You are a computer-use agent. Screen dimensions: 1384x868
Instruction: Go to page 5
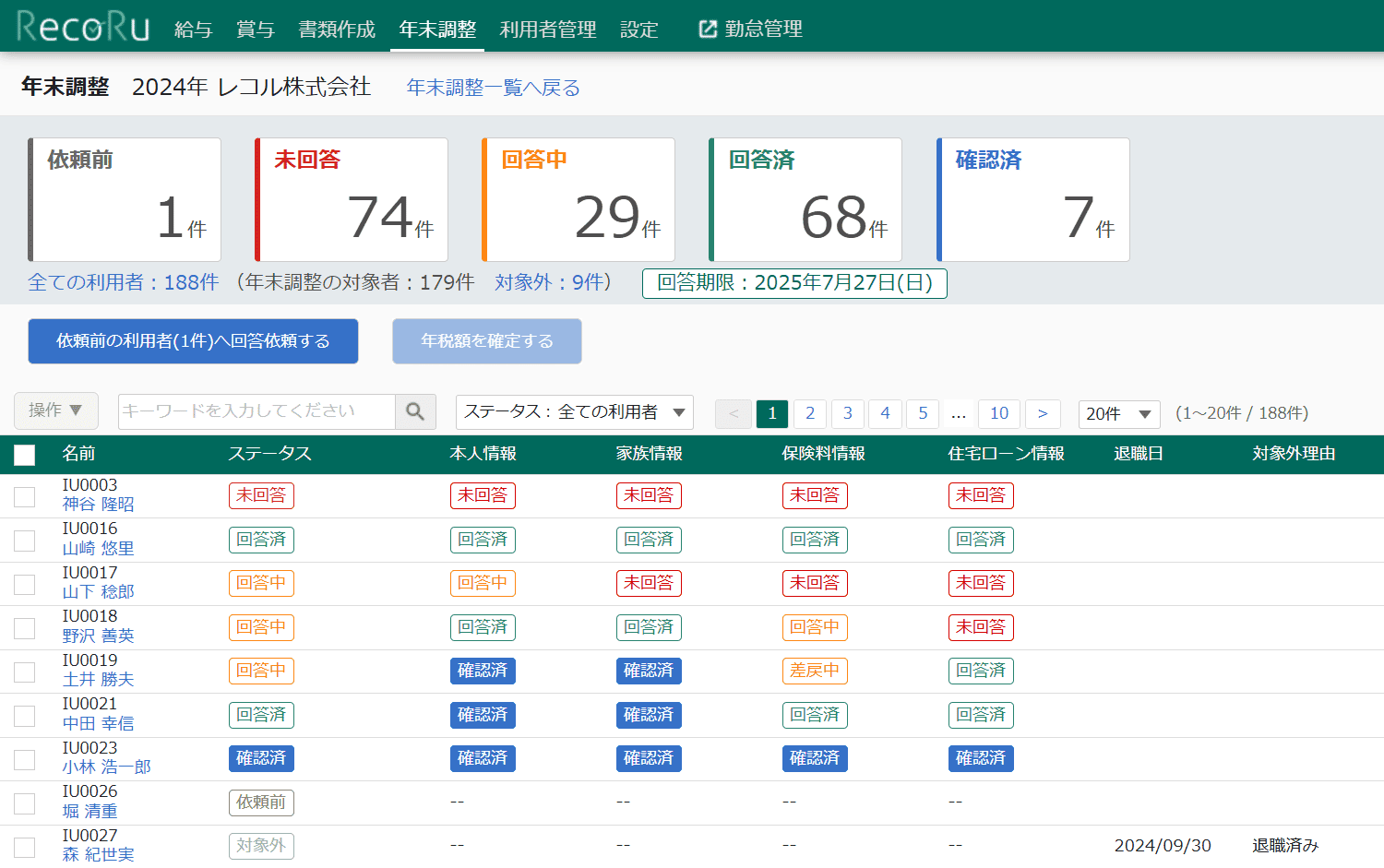(923, 413)
